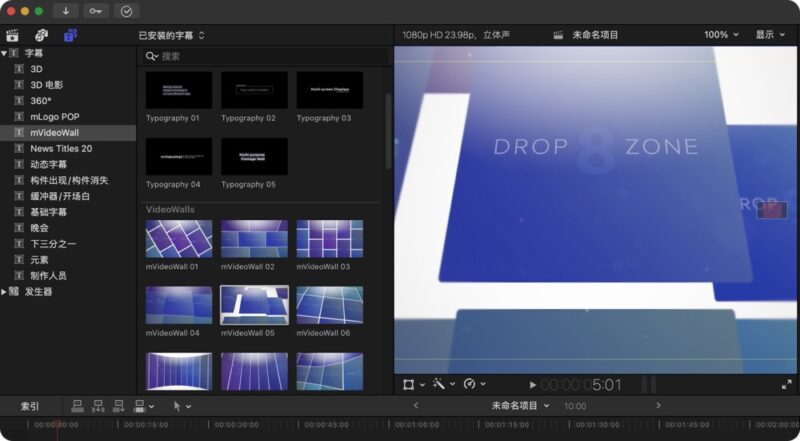800x441 pixels.
Task: Select the mVideoWall 04 thumbnail
Action: pyautogui.click(x=179, y=305)
